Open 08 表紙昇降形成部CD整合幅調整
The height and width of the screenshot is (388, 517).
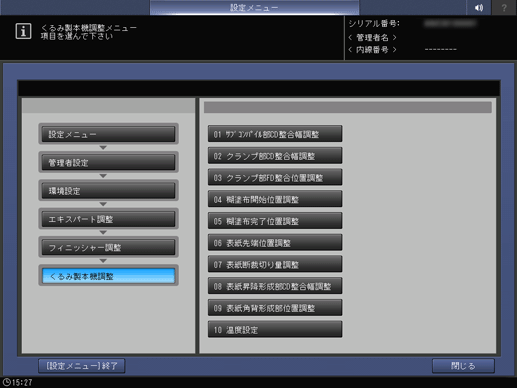[275, 286]
